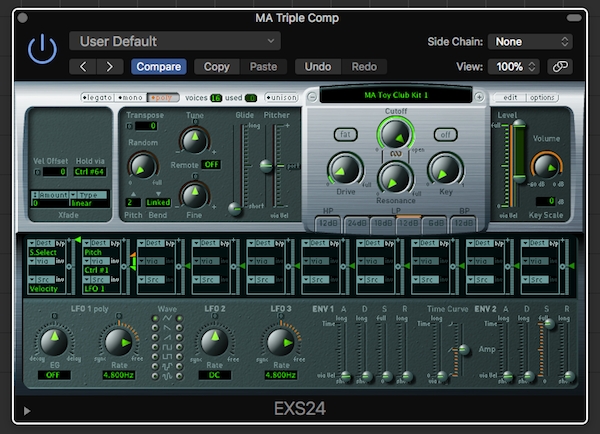The image size is (600, 434).
Task: Click the Undo button
Action: (318, 67)
